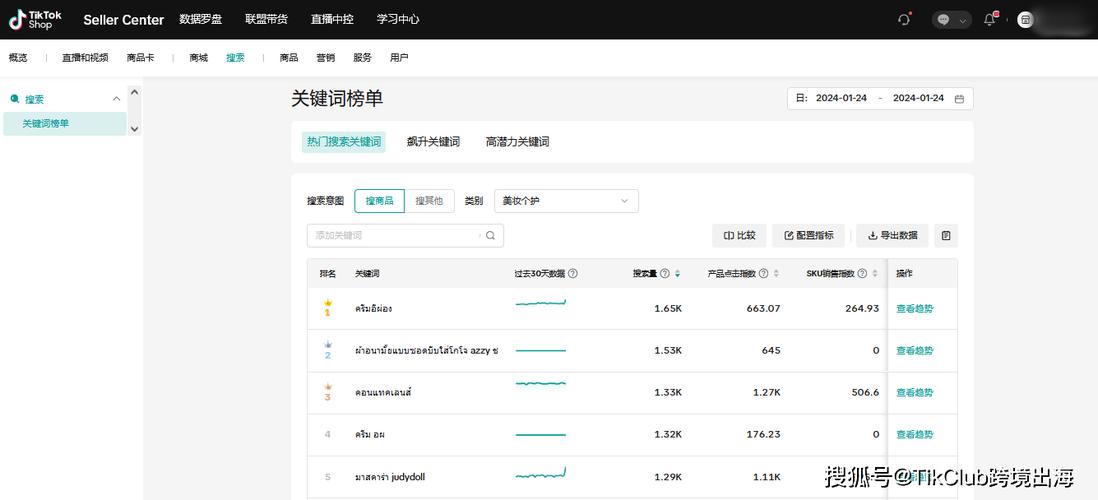This screenshot has width=1098, height=500.
Task: Click the sidebar scroll down arrow
Action: click(x=134, y=129)
